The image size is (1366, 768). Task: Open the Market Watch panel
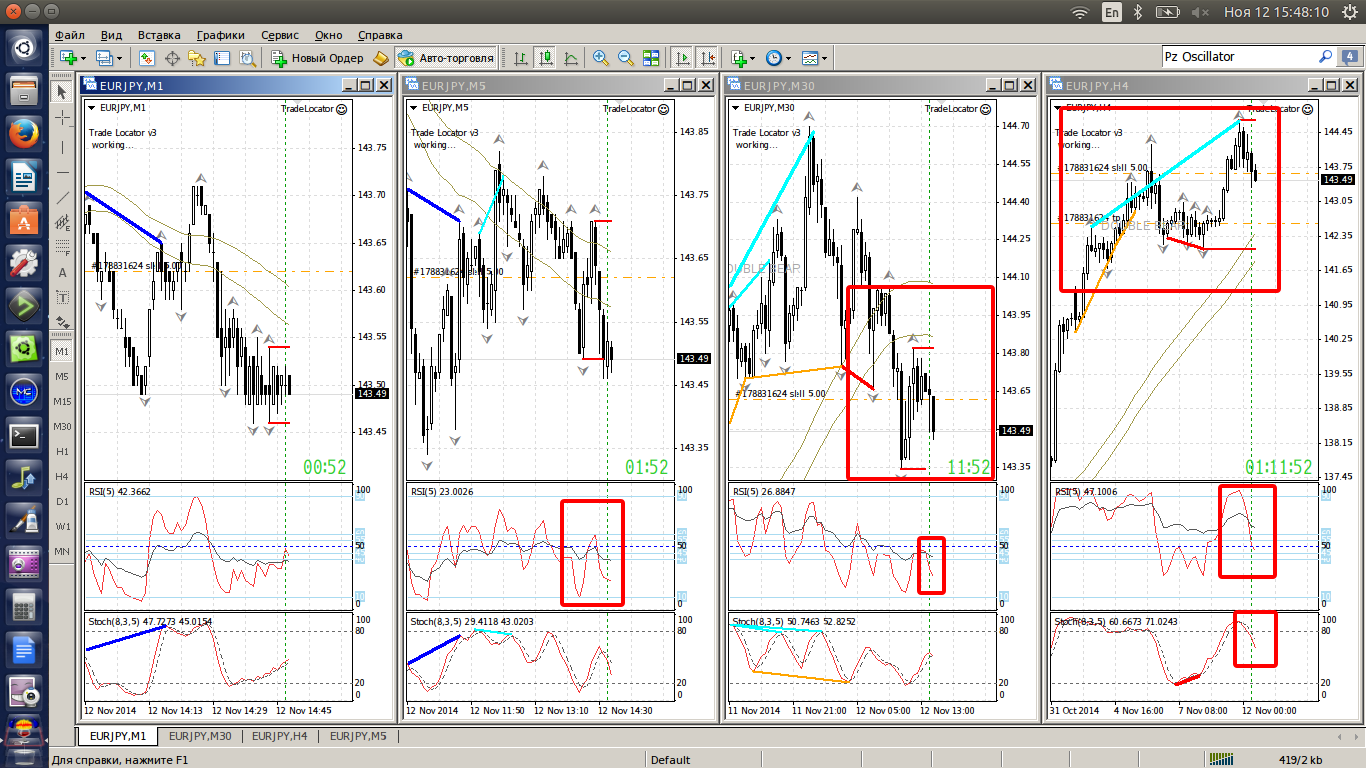(x=147, y=58)
